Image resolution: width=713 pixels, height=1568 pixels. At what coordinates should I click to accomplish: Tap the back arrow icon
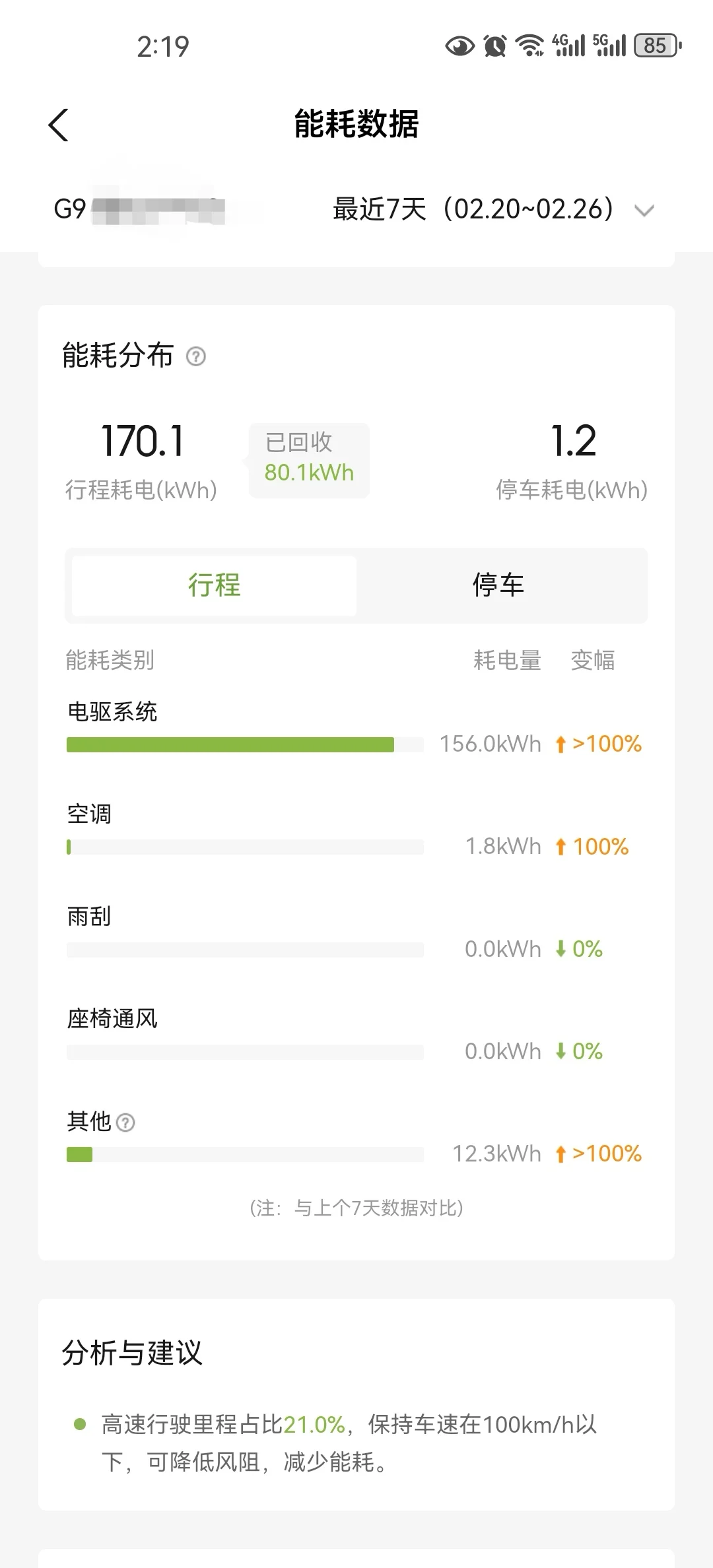[x=59, y=125]
